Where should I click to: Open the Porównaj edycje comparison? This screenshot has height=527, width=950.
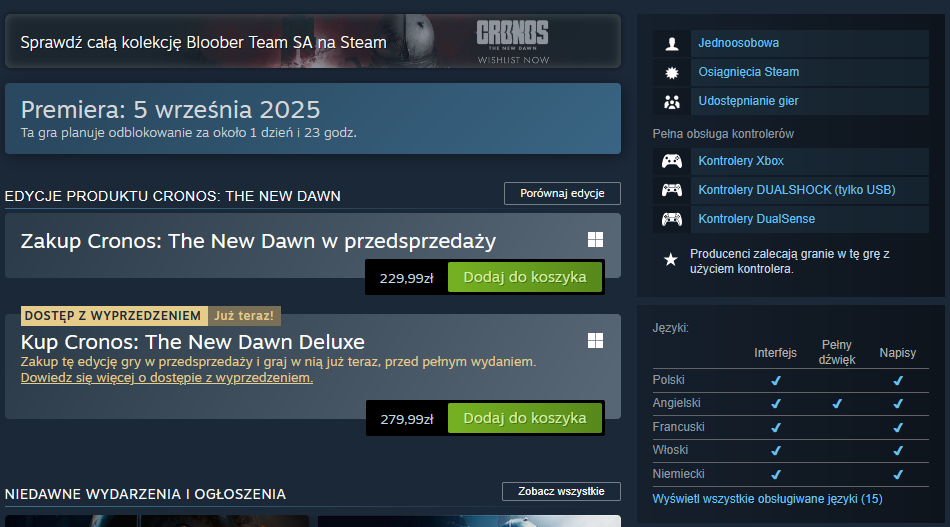[x=562, y=193]
